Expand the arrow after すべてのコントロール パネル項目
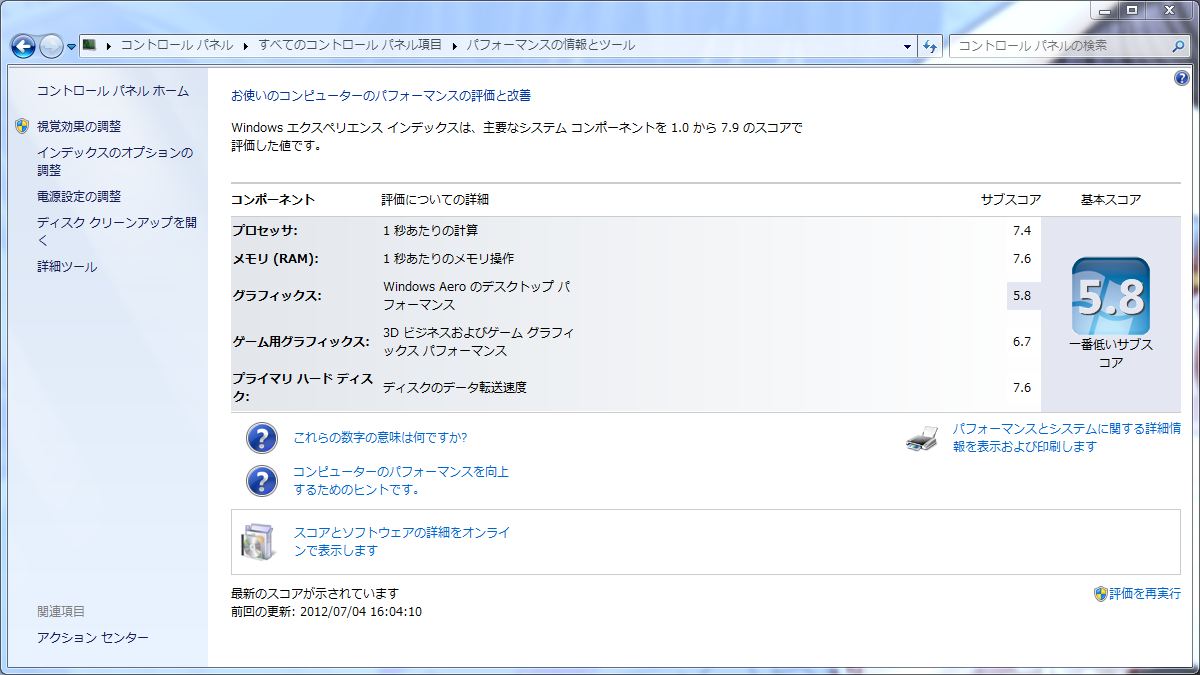1200x675 pixels. click(x=455, y=46)
